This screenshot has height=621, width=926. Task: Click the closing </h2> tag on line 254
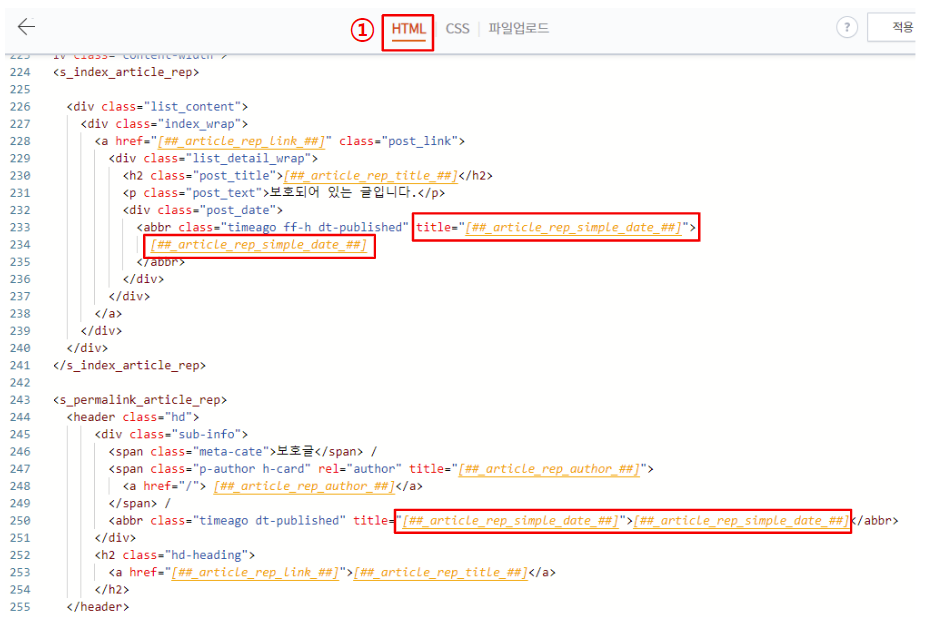112,590
